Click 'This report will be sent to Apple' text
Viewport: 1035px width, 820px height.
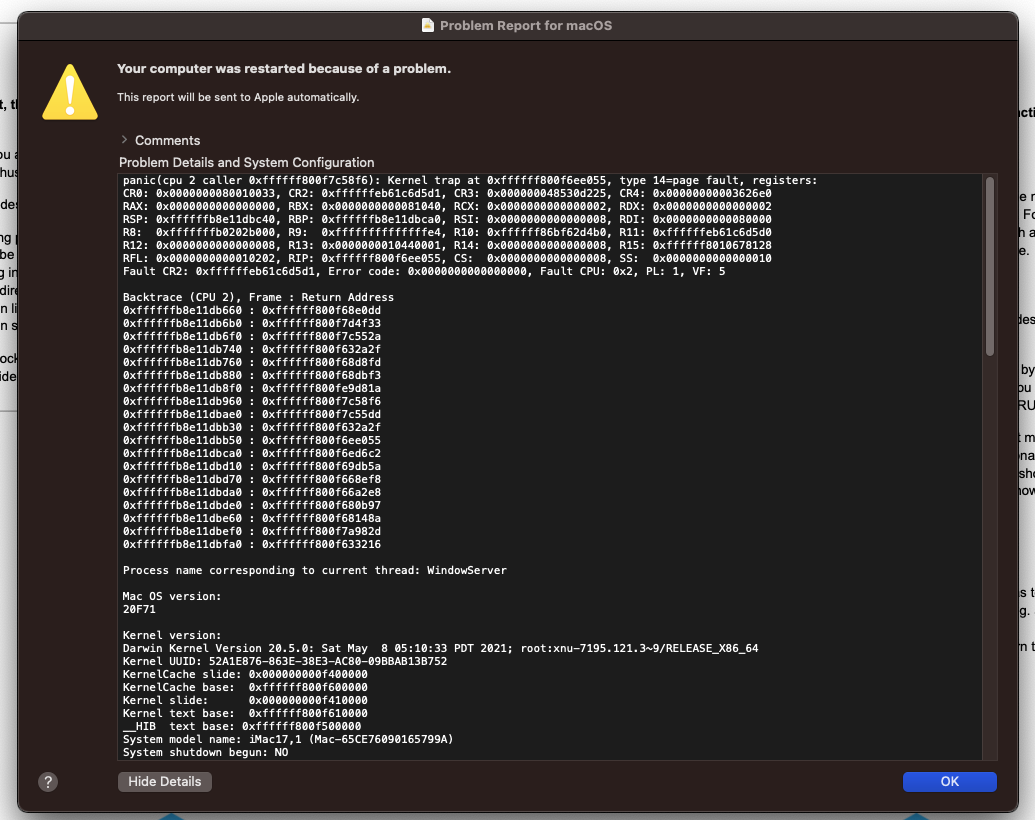point(238,97)
